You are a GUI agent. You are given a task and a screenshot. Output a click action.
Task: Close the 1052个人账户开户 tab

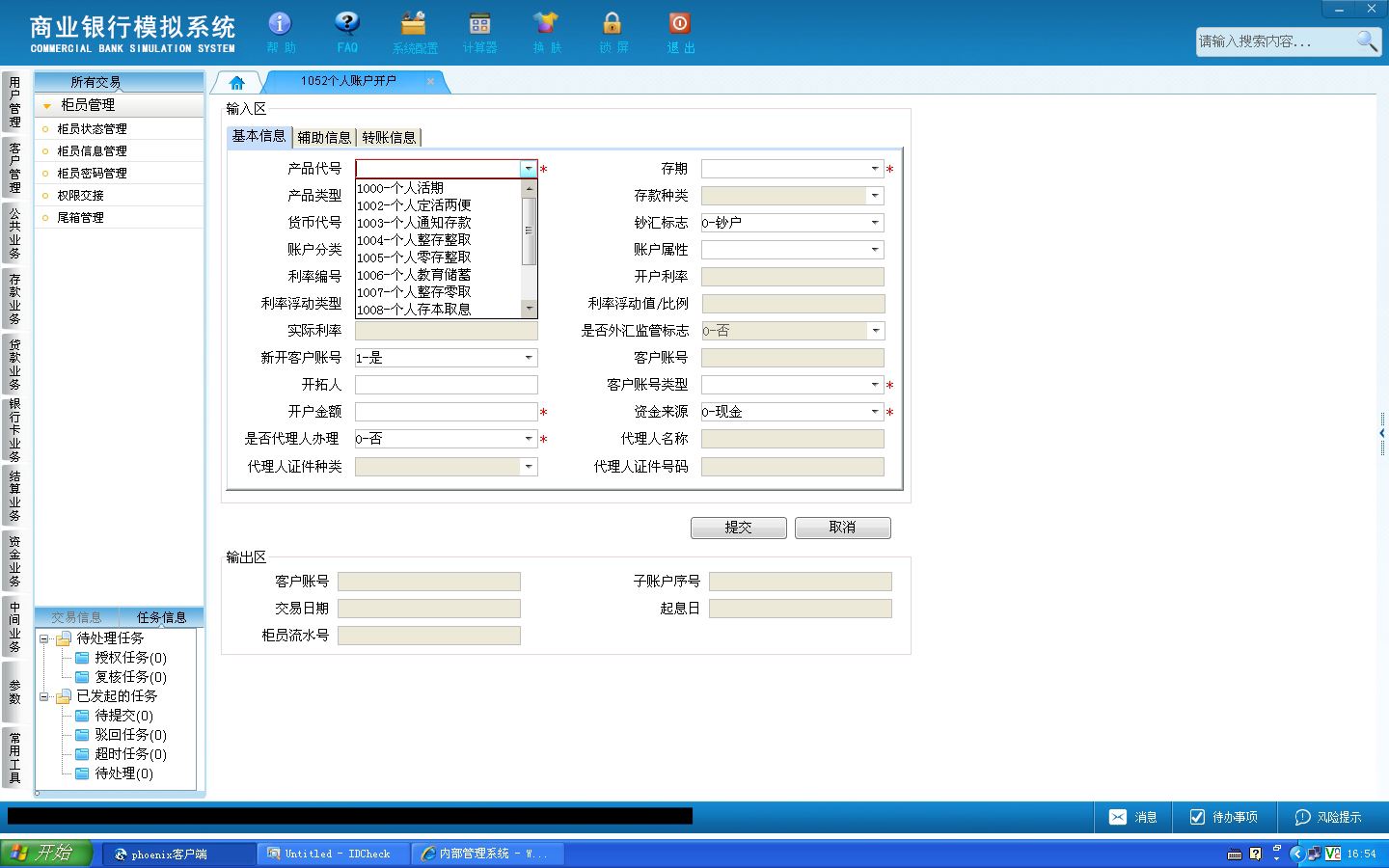[430, 82]
